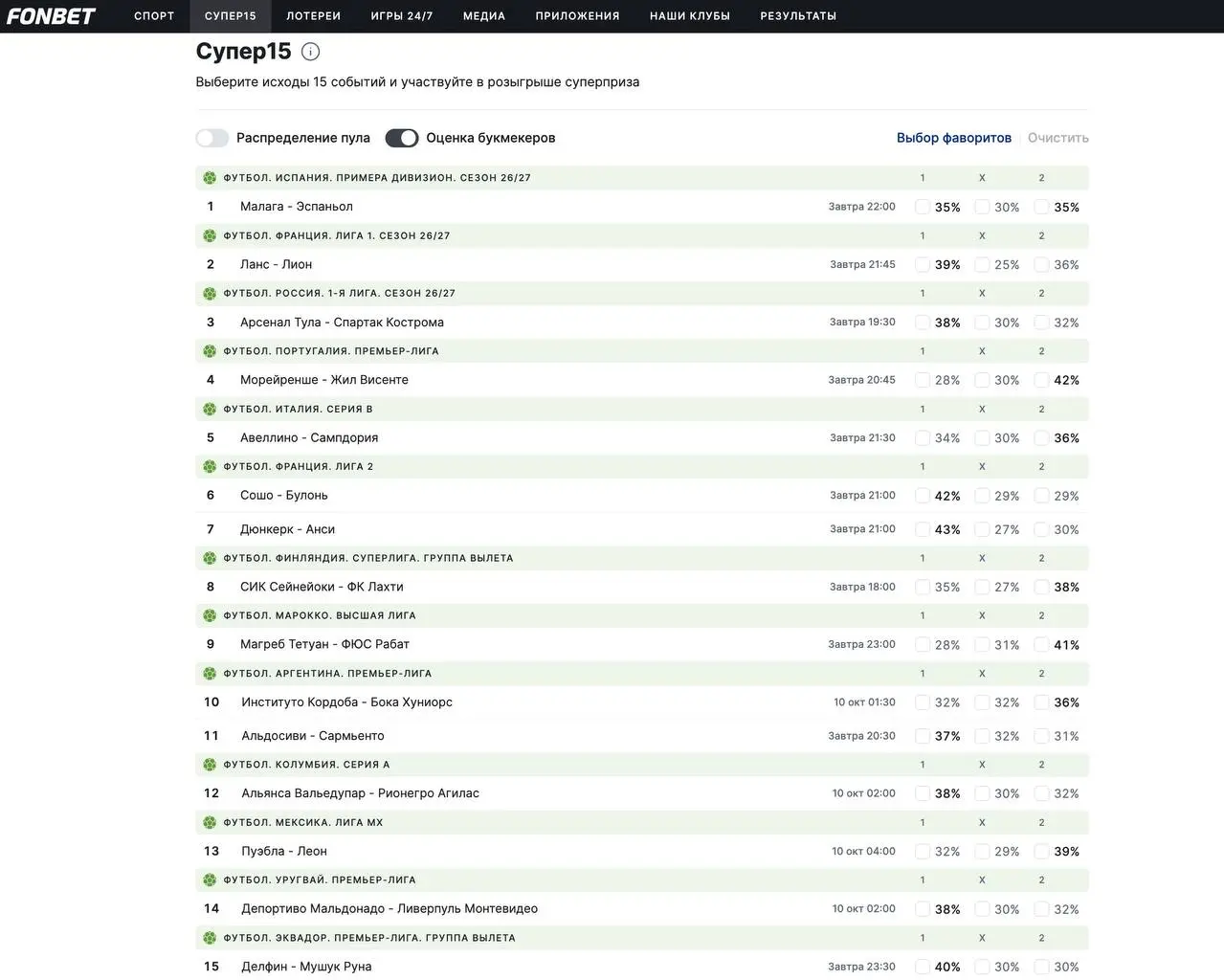The height and width of the screenshot is (980, 1224).
Task: Check away win for СИК Сейнейоки - ФК Лахти
Action: (x=1041, y=587)
